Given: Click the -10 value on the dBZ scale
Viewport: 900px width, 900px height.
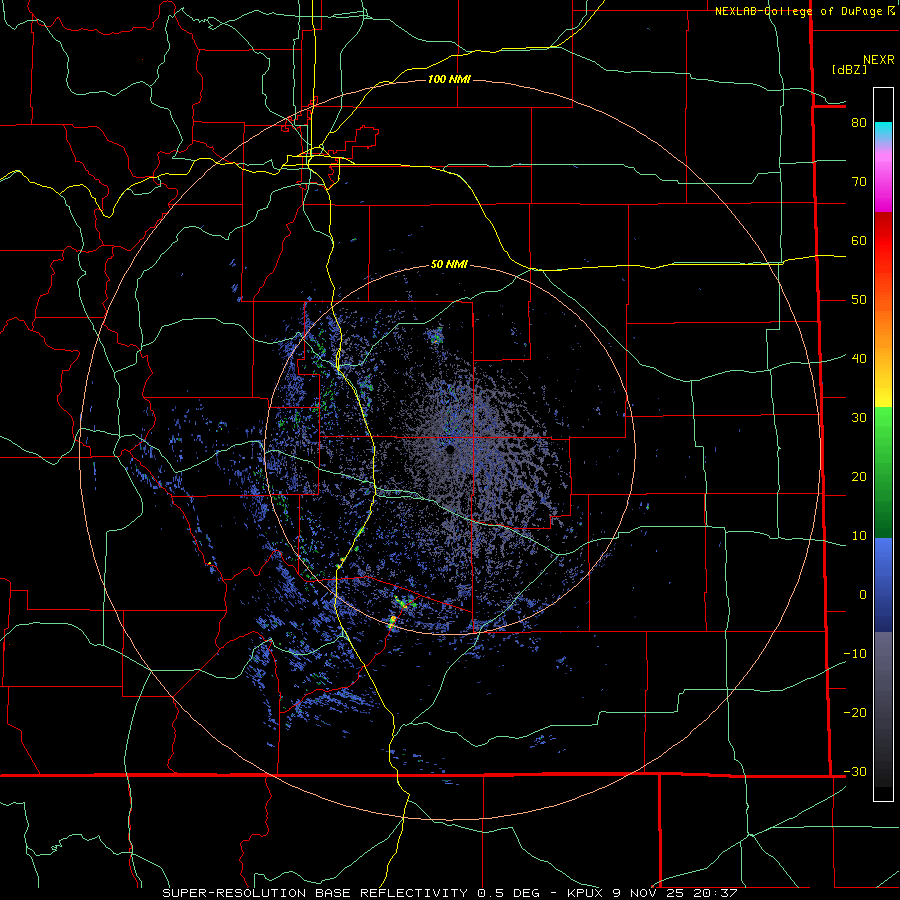Looking at the screenshot, I should (x=855, y=654).
